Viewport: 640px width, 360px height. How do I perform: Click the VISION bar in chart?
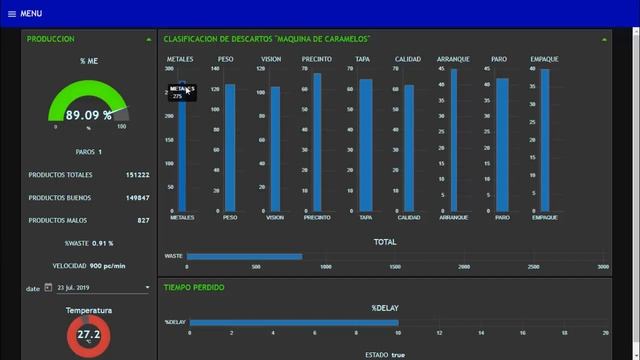tap(276, 149)
